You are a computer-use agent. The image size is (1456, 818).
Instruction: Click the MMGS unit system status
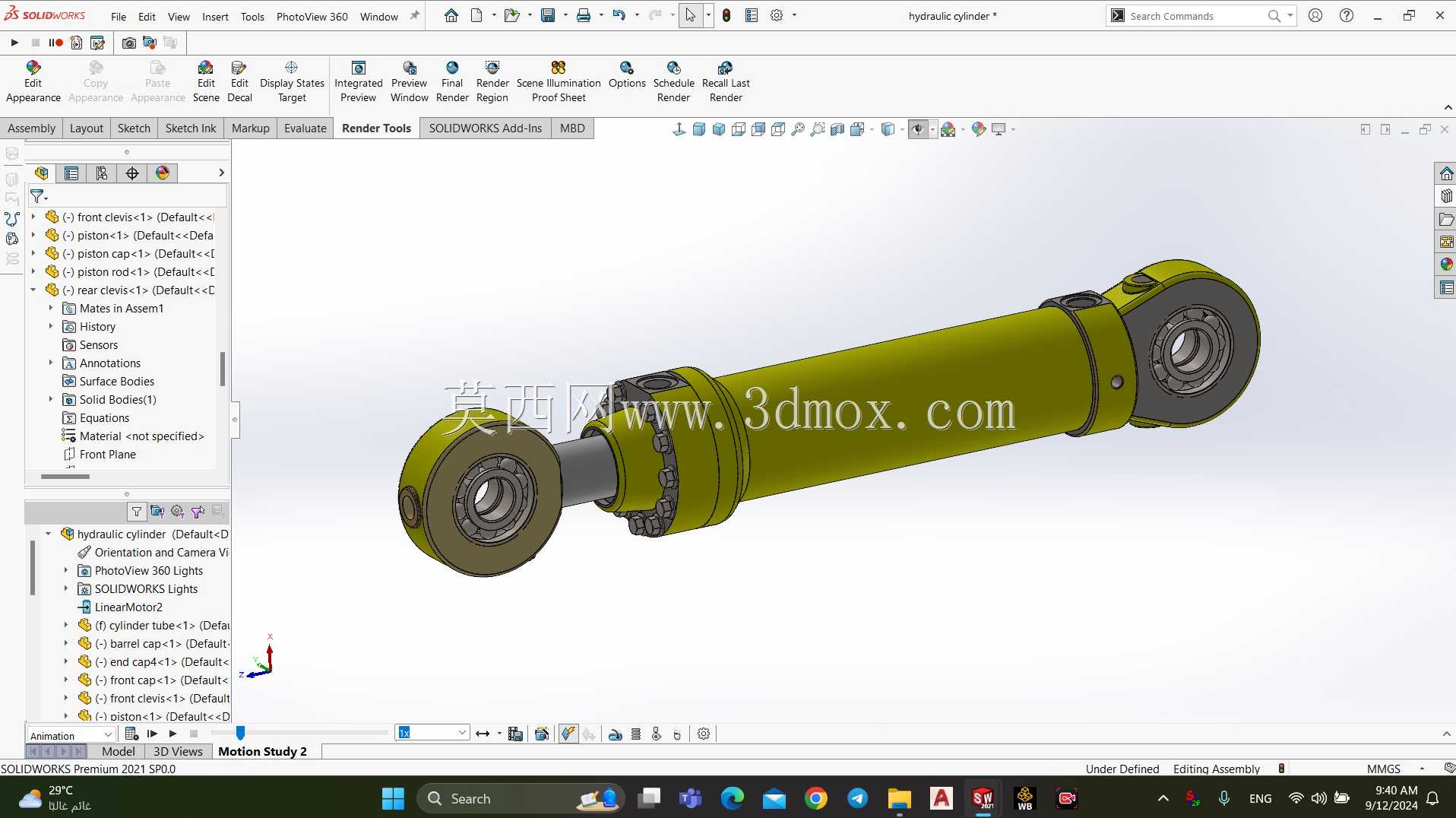pos(1383,769)
